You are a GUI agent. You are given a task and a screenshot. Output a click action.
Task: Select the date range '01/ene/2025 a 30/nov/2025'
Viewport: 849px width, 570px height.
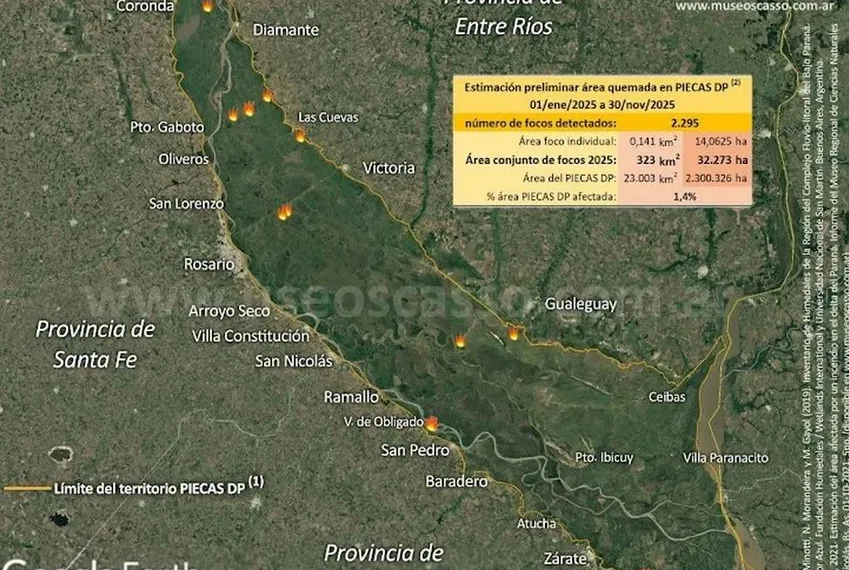click(602, 104)
